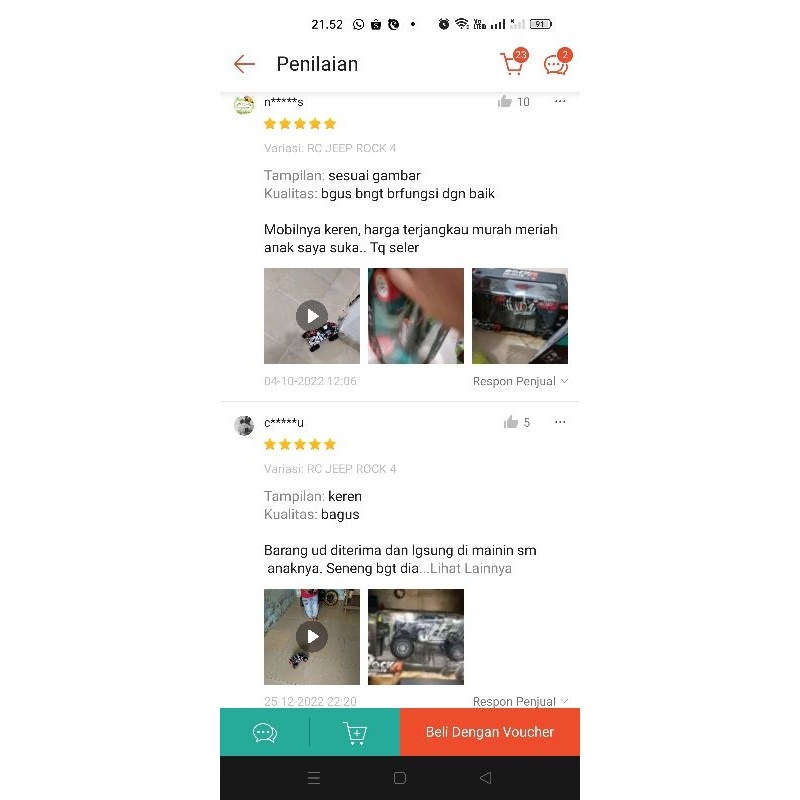
Task: Open more options for c*****u review
Action: coord(560,422)
